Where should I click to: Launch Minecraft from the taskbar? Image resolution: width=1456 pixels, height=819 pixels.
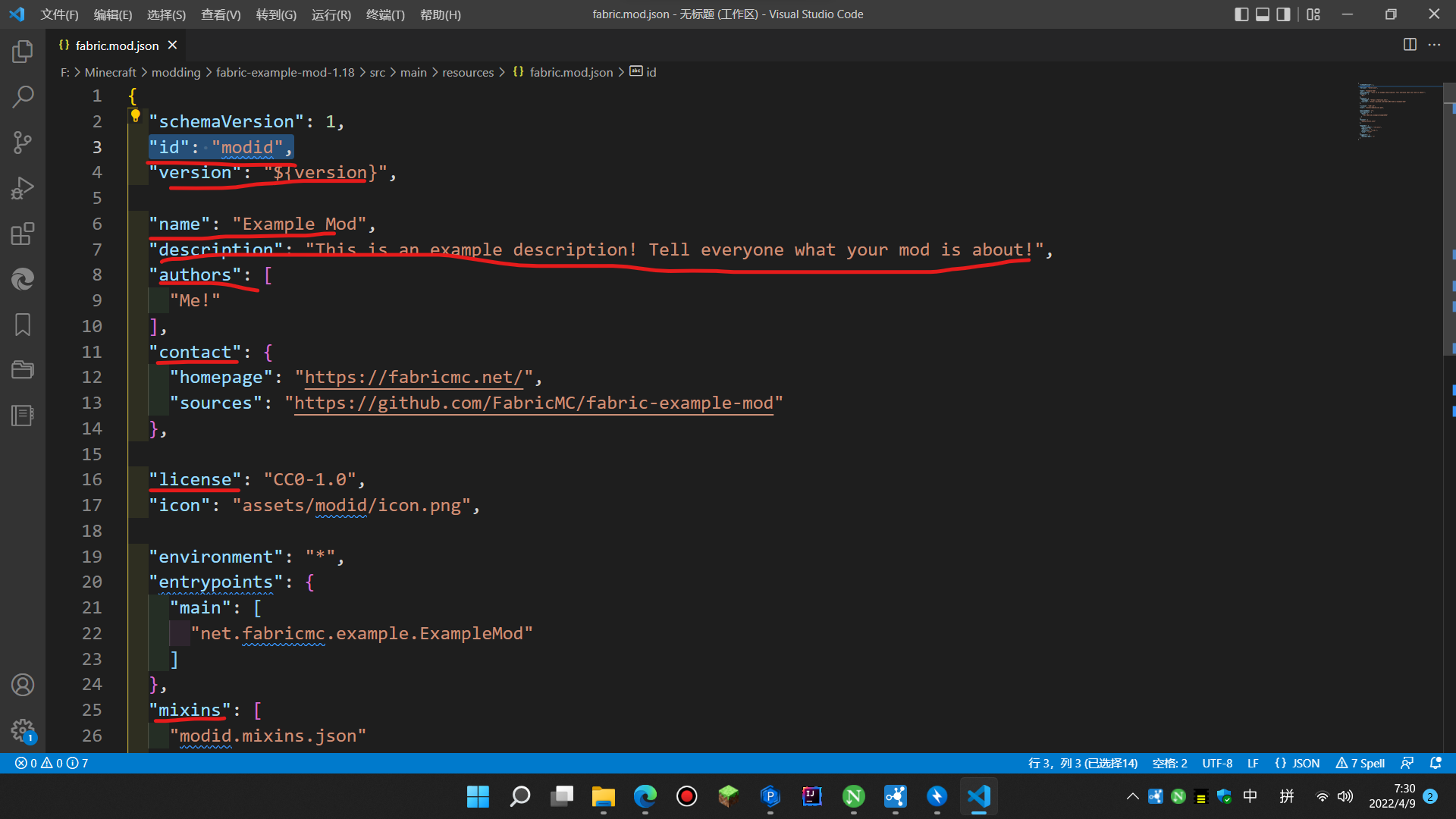728,796
